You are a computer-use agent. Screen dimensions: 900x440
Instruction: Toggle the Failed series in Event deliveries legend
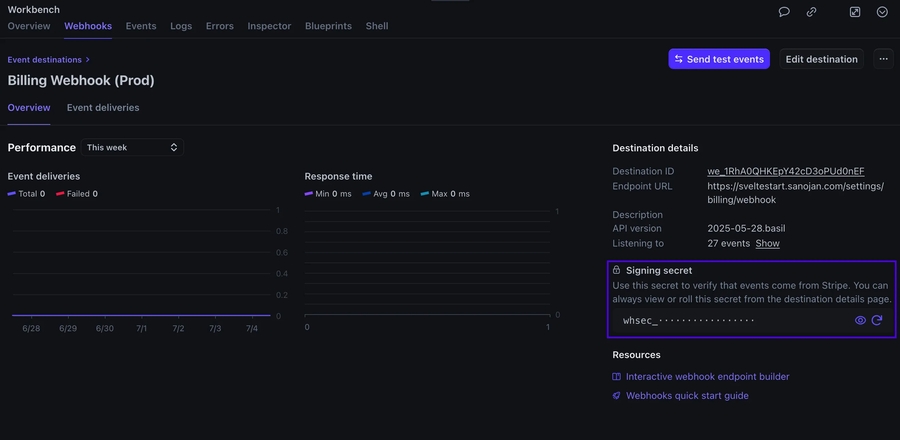click(76, 194)
